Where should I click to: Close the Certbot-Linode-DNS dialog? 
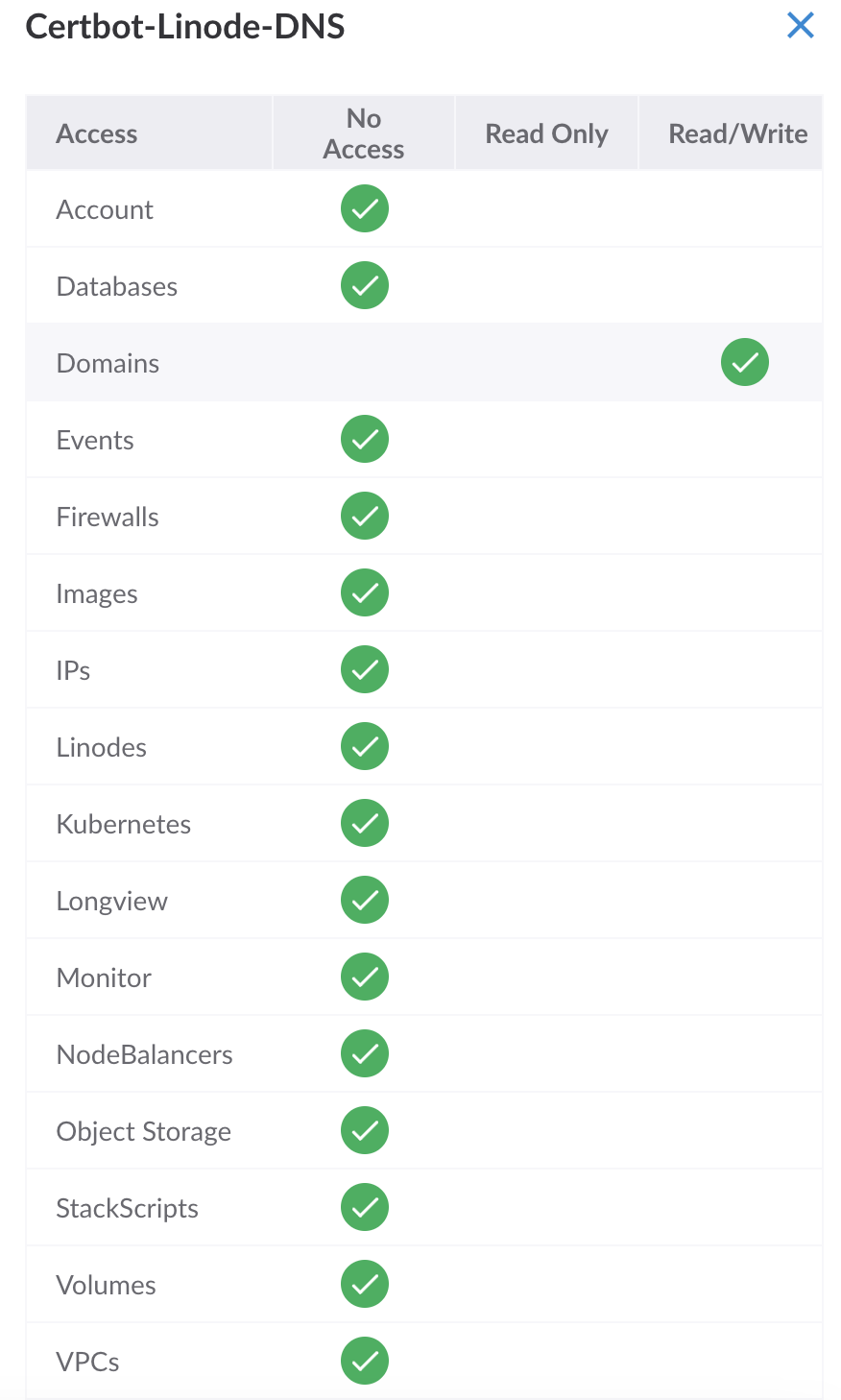(x=800, y=26)
